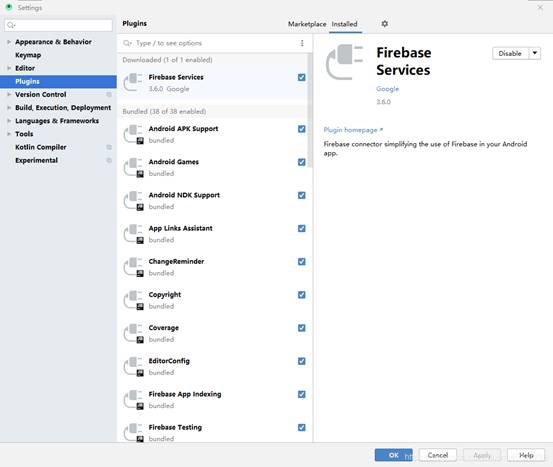Open the dropdown arrow next to Disable

tap(535, 53)
